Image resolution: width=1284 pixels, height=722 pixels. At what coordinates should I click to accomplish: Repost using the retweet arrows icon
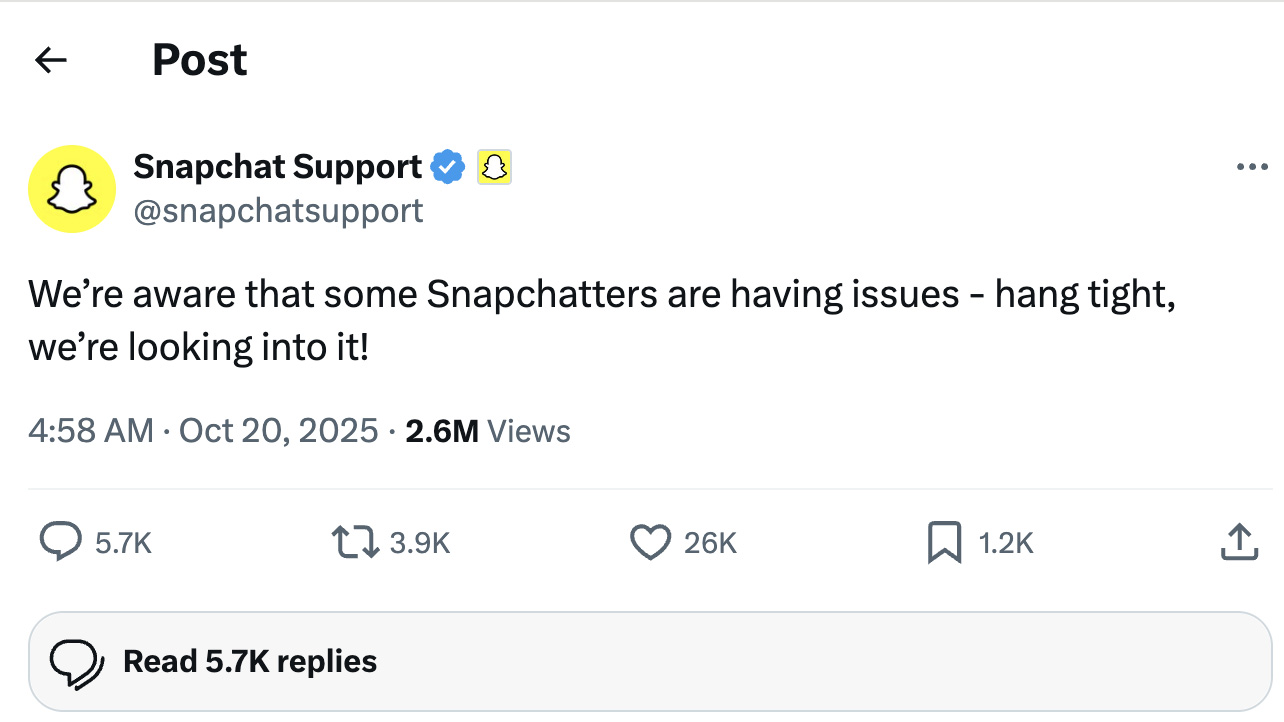pyautogui.click(x=352, y=542)
